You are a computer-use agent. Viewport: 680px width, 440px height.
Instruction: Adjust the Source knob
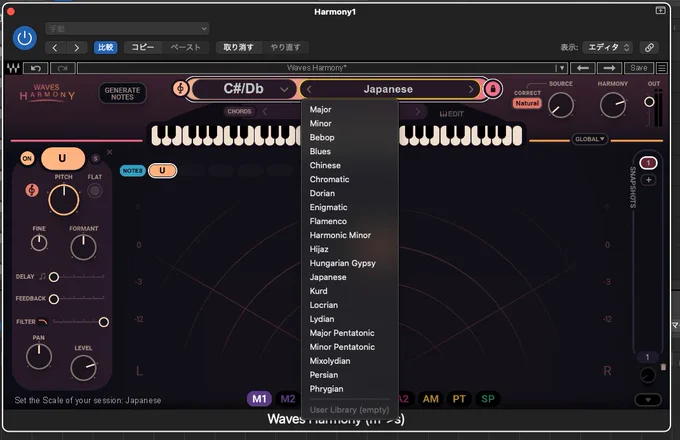(x=560, y=105)
